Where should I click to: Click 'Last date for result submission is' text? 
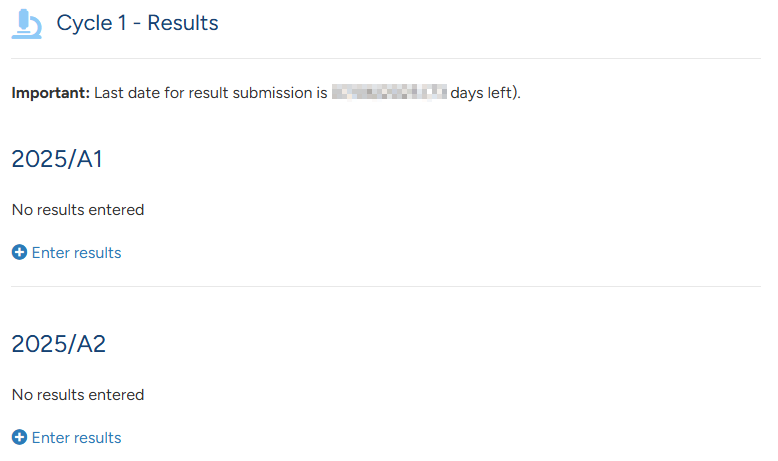[211, 93]
